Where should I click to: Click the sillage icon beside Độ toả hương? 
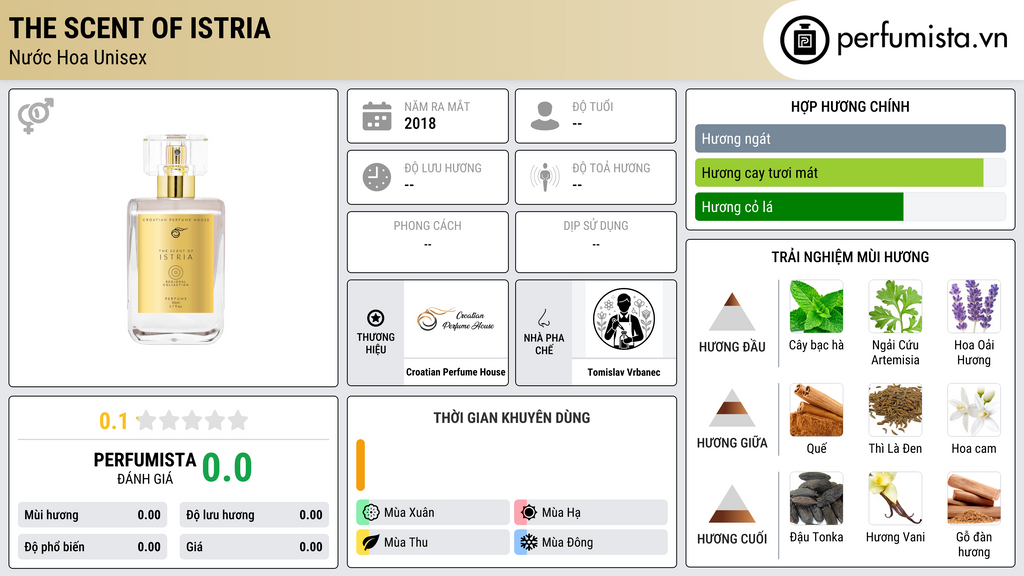click(x=545, y=177)
